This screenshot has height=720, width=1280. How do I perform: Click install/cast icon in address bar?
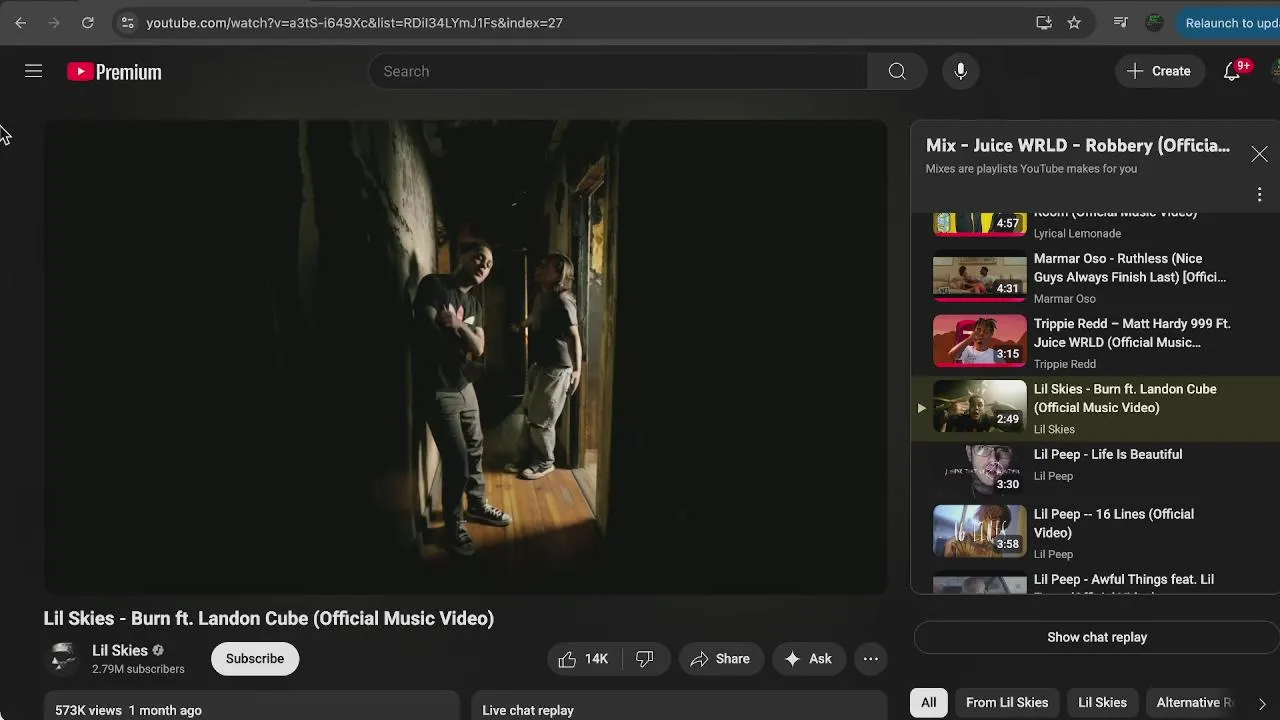[1044, 22]
